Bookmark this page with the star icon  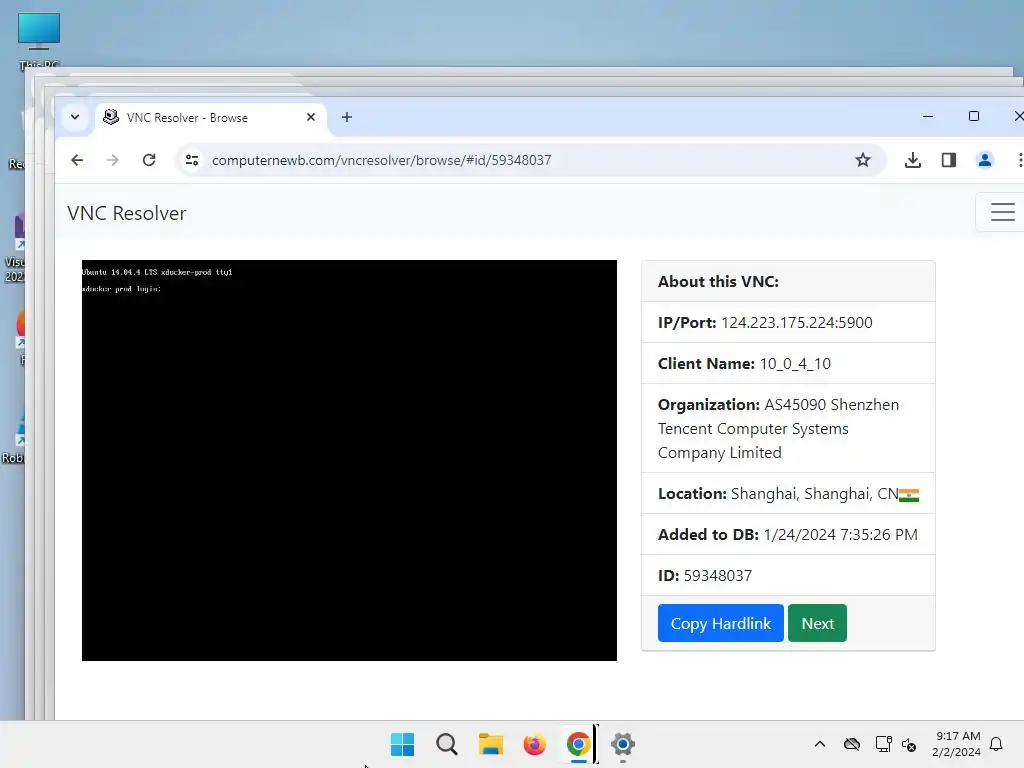tap(863, 160)
